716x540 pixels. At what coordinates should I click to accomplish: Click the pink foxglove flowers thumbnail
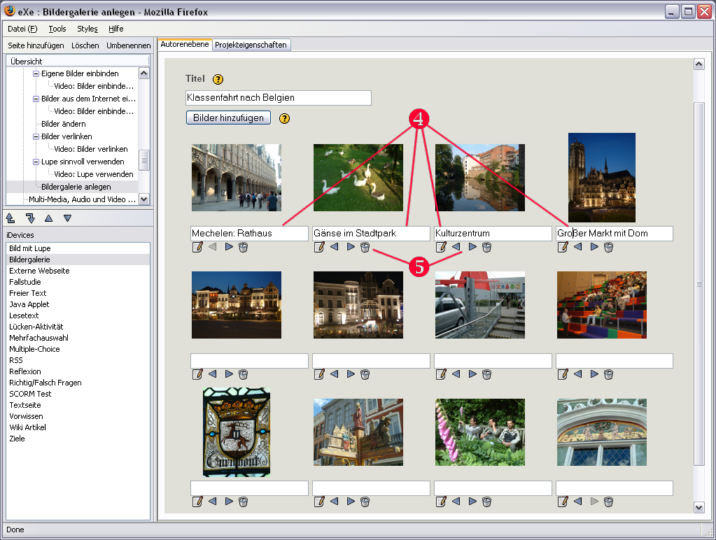click(480, 432)
